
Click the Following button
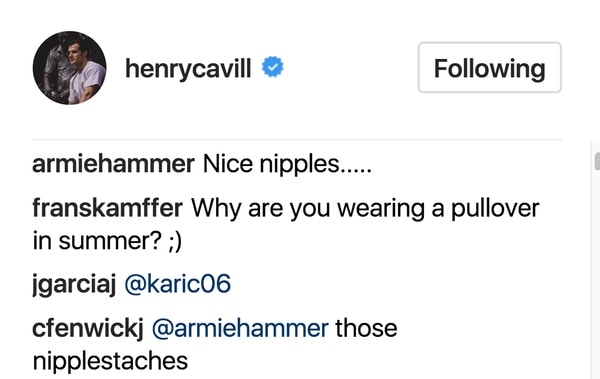click(489, 67)
